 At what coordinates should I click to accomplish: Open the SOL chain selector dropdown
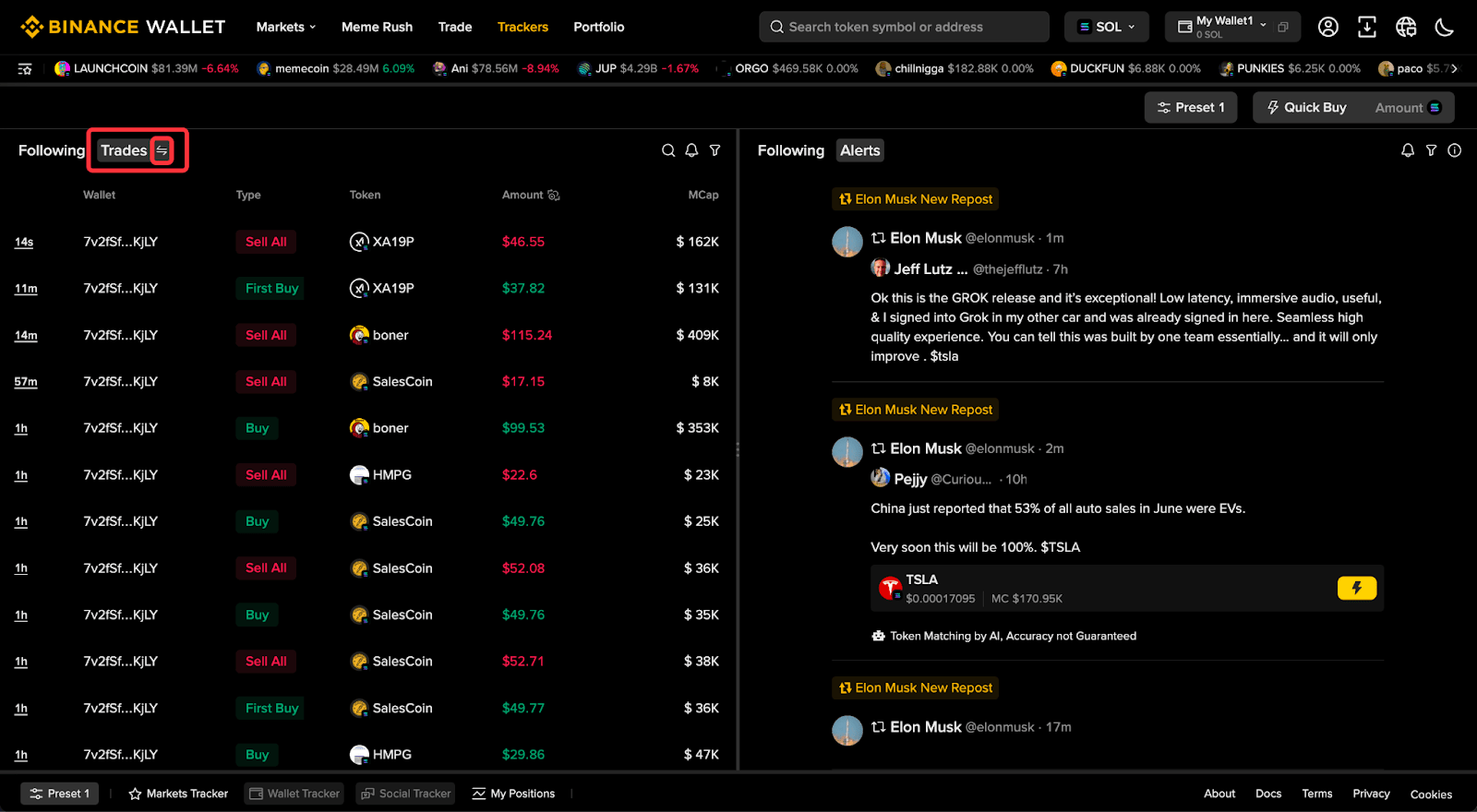pos(1107,27)
